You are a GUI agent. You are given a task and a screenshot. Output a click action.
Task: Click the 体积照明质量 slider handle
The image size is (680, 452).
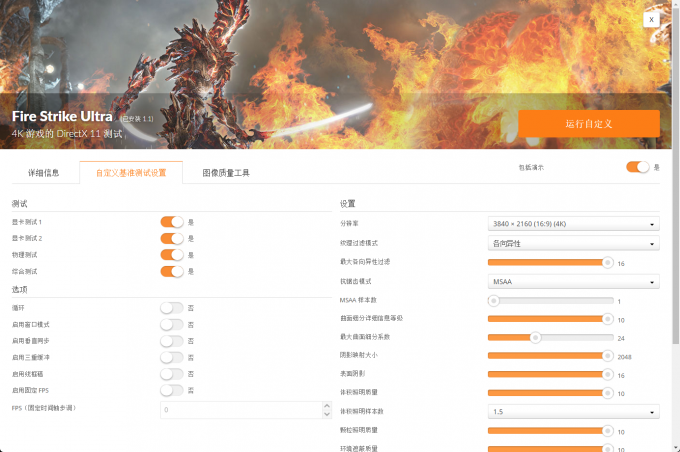pyautogui.click(x=608, y=393)
